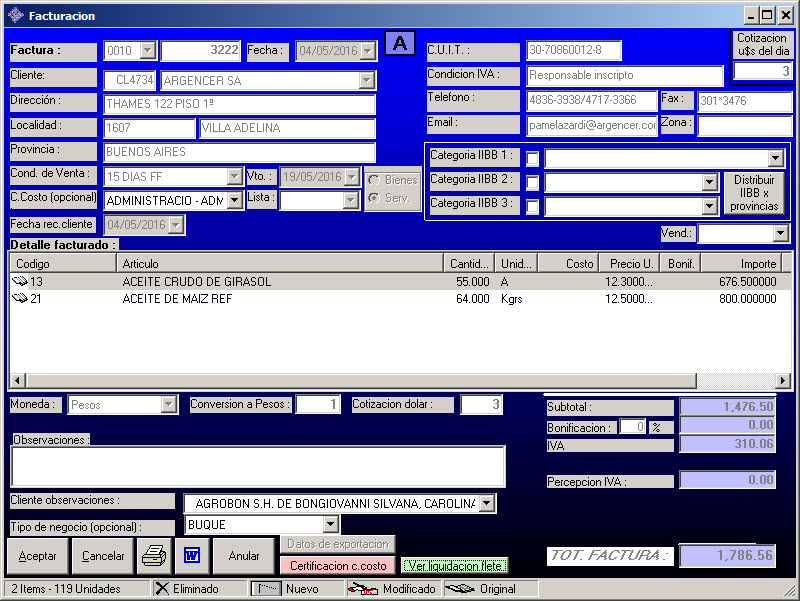This screenshot has height=601, width=800.
Task: Open the Cliente name dropdown
Action: [x=367, y=80]
